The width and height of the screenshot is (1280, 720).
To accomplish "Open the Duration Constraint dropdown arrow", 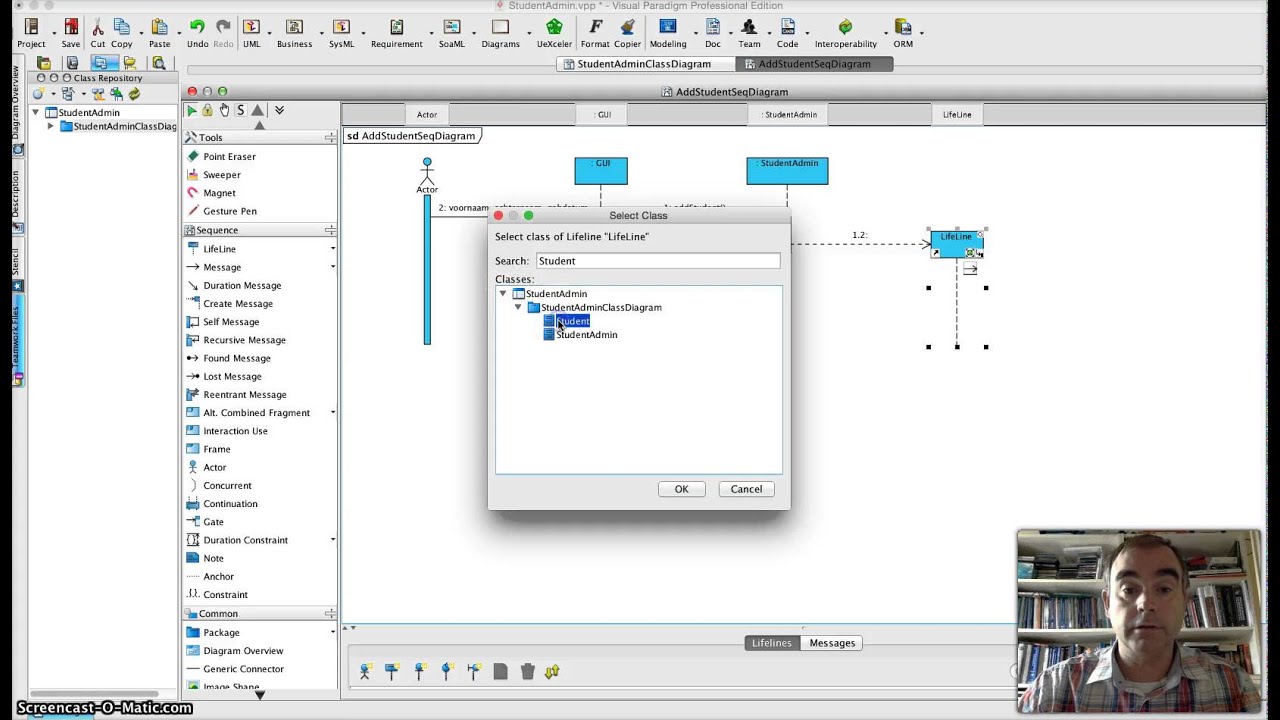I will (x=333, y=540).
